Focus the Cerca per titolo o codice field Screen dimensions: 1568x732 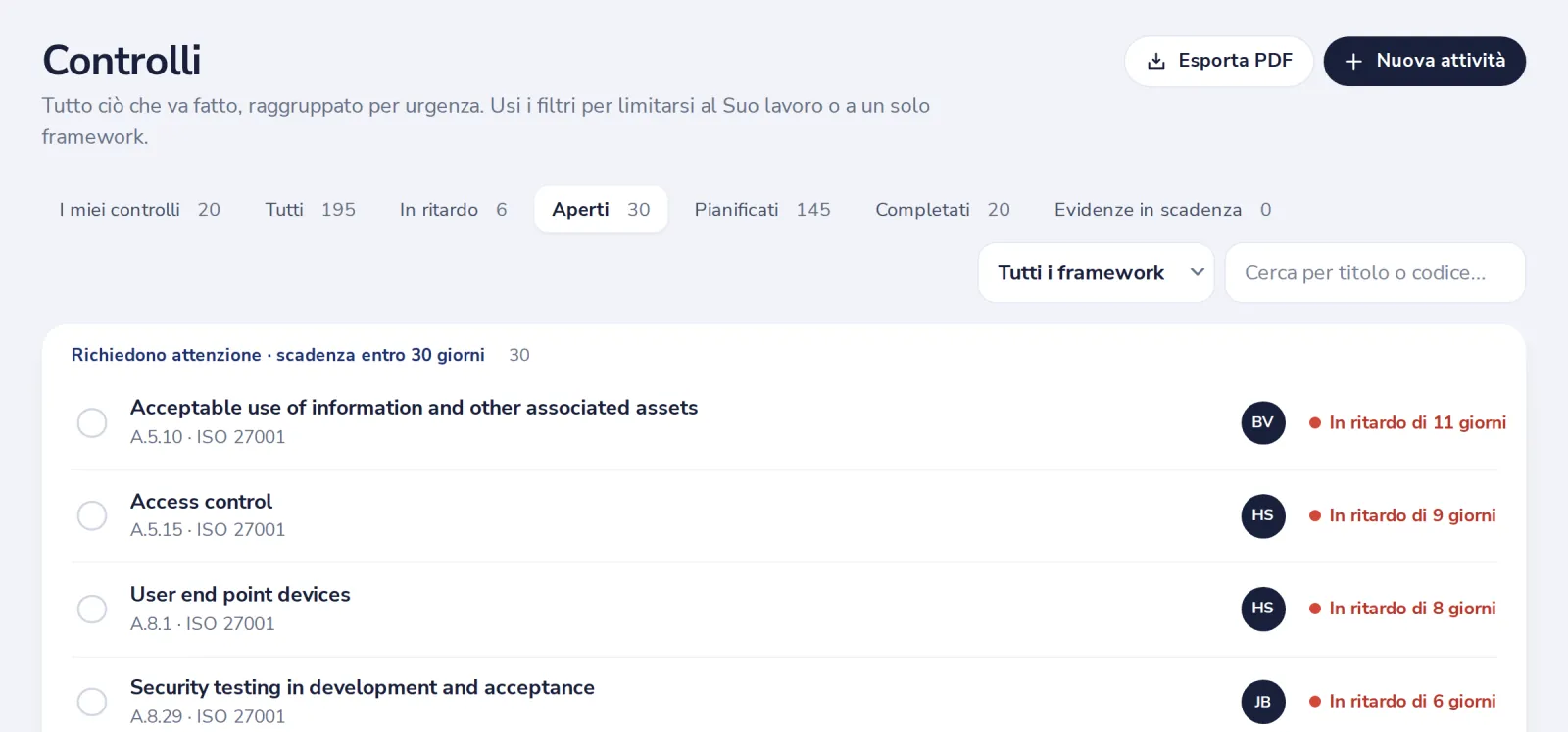(x=1375, y=272)
